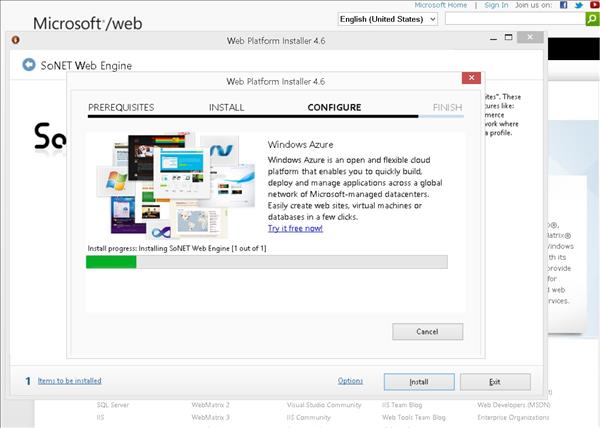Click the Microsoft /web logo
600x428 pixels.
pyautogui.click(x=88, y=24)
